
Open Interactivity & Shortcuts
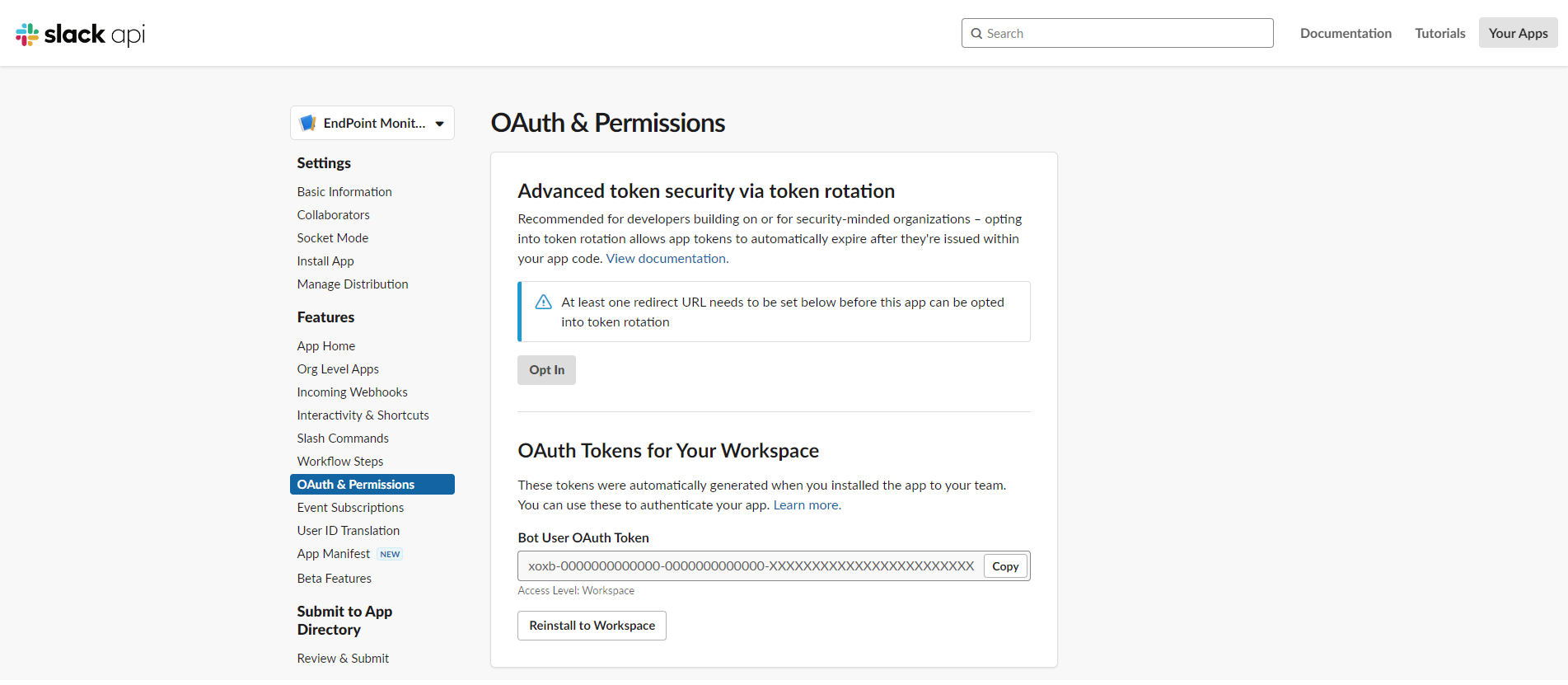363,415
